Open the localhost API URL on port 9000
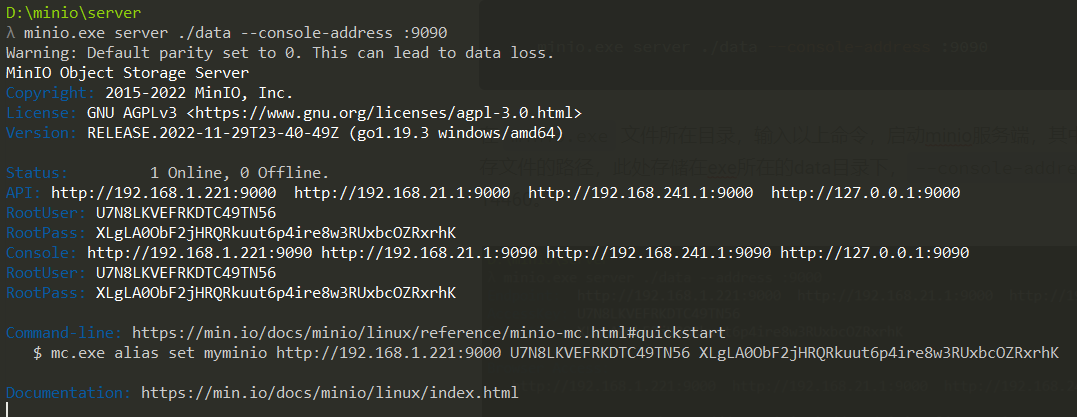Image resolution: width=1077 pixels, height=417 pixels. point(865,193)
